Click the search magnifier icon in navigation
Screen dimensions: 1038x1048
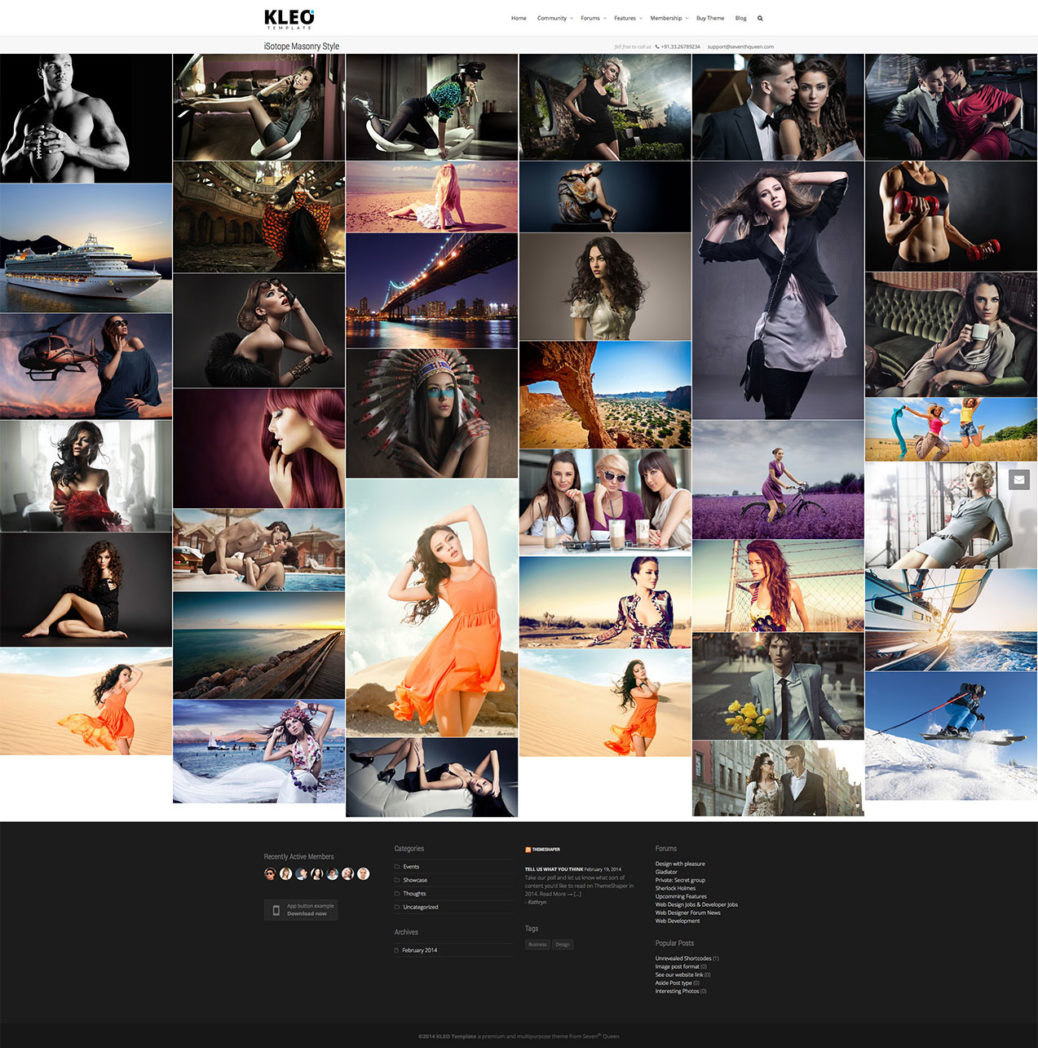click(760, 18)
